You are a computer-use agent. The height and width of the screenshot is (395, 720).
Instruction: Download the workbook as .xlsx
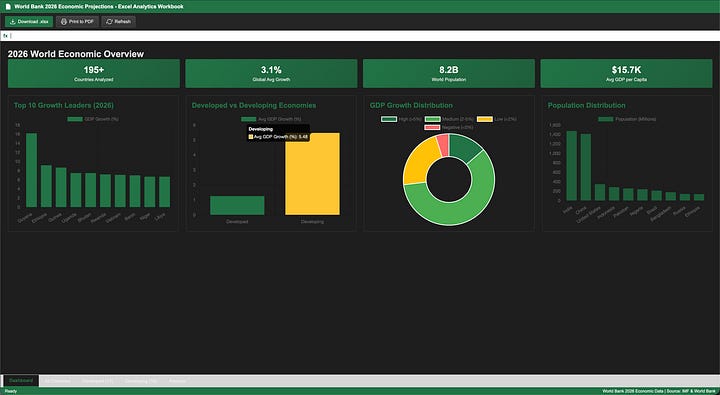pyautogui.click(x=29, y=22)
